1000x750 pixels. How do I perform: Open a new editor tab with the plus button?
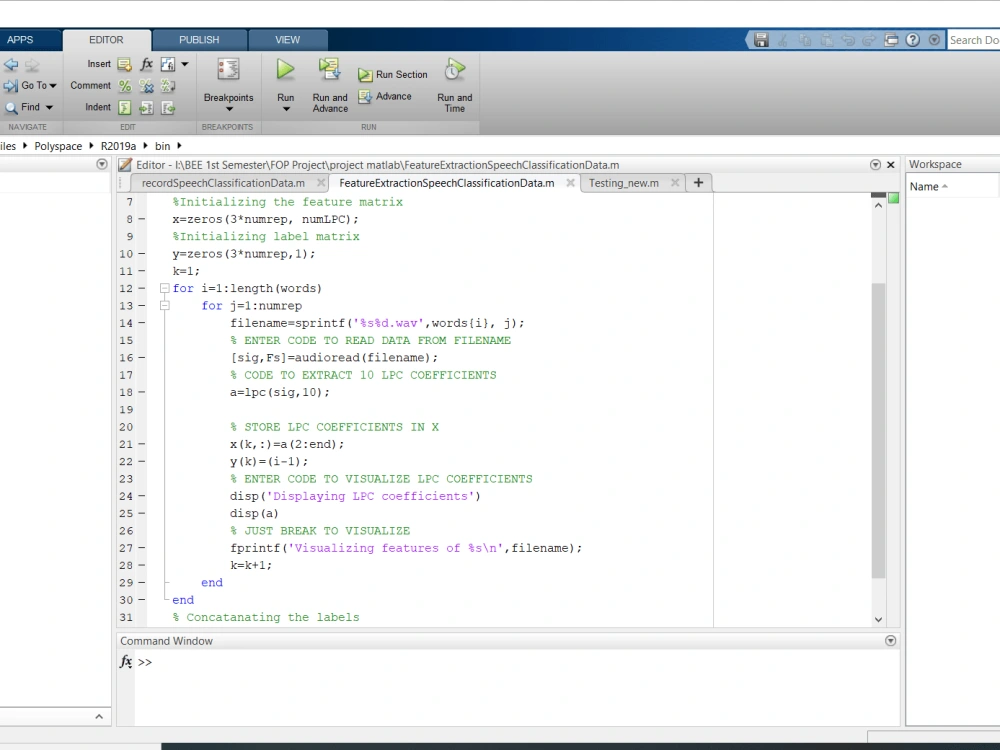click(x=698, y=183)
